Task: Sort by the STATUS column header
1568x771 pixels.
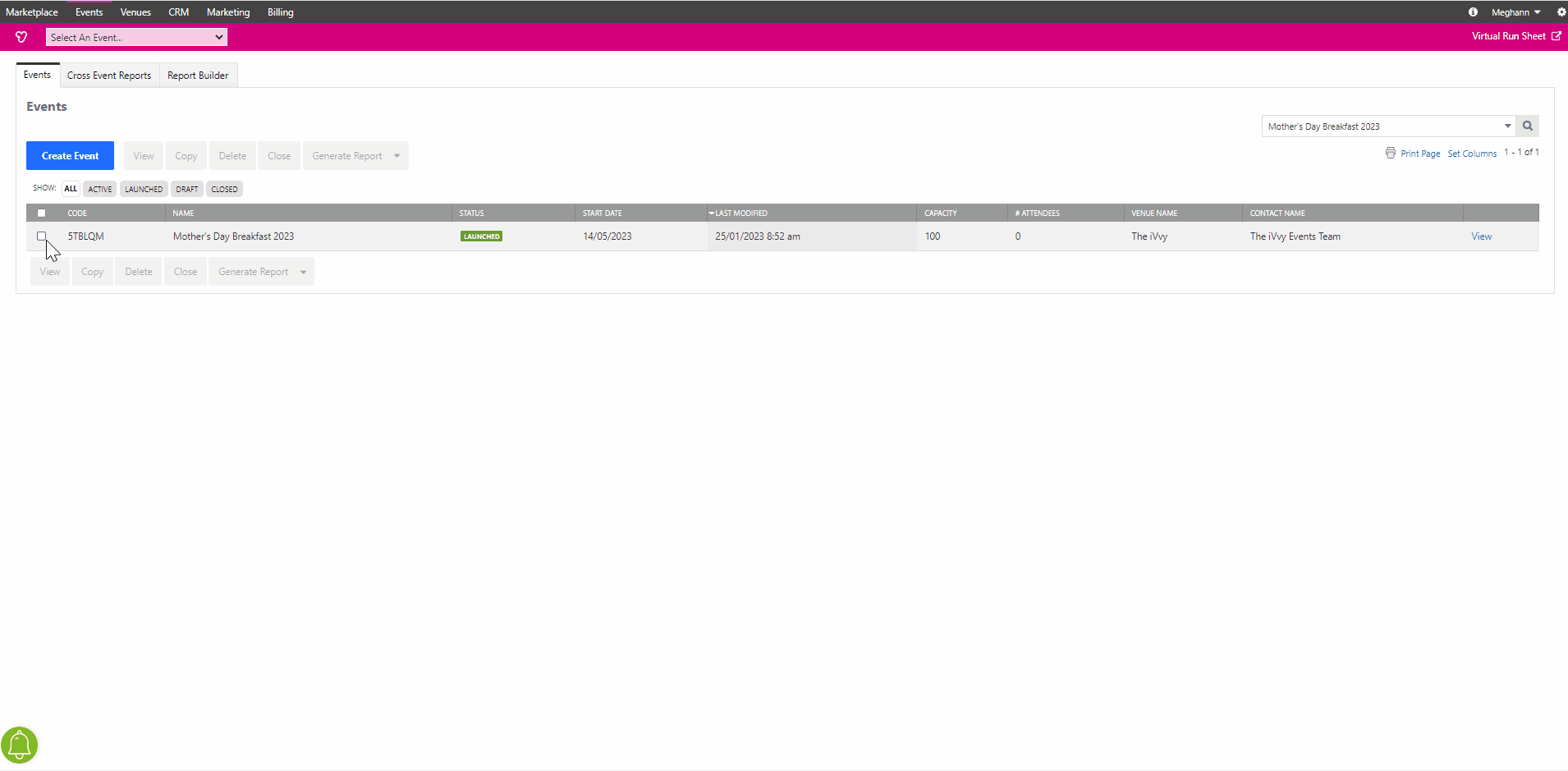Action: (x=471, y=213)
